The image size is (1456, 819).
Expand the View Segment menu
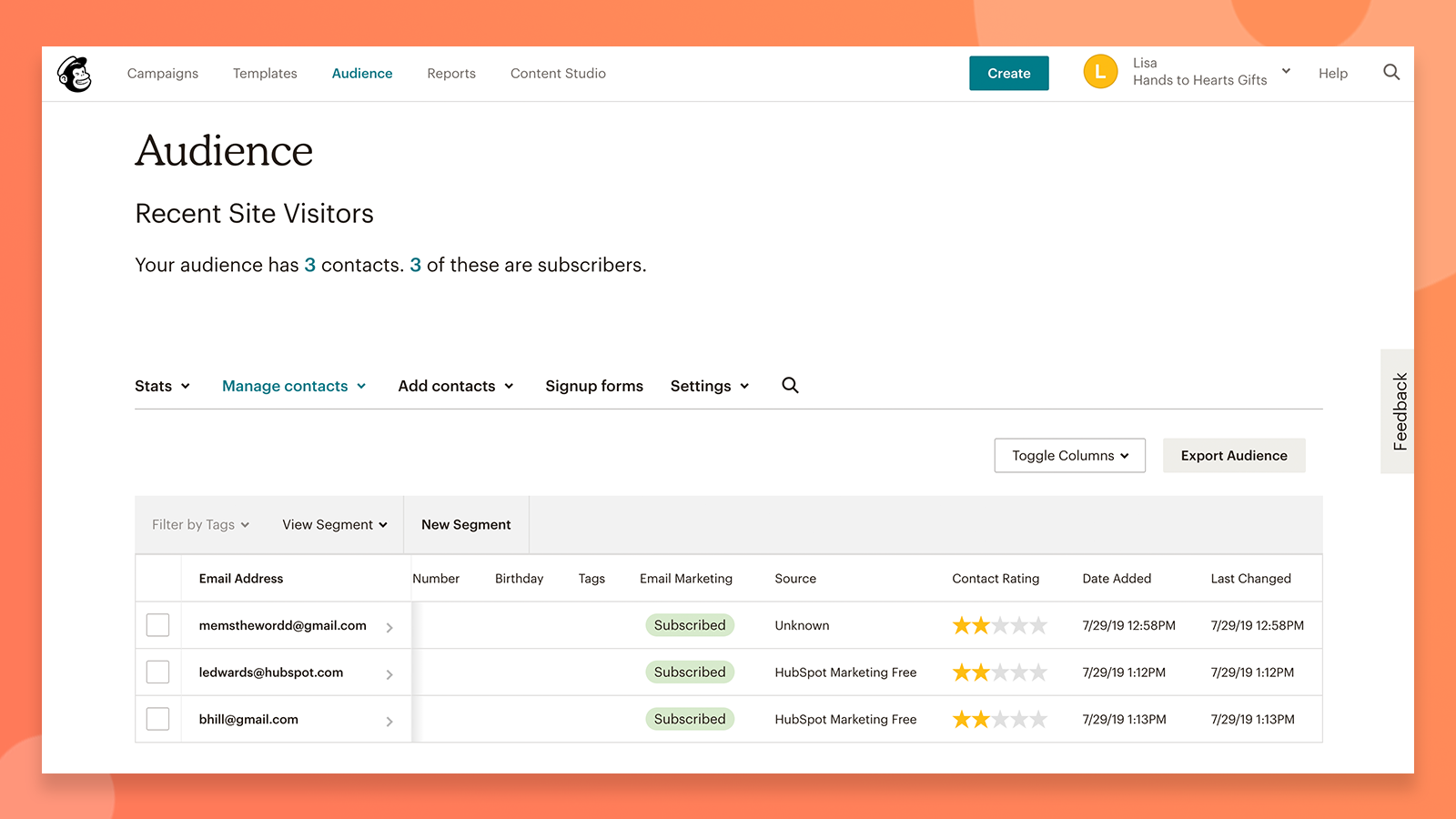click(x=334, y=524)
